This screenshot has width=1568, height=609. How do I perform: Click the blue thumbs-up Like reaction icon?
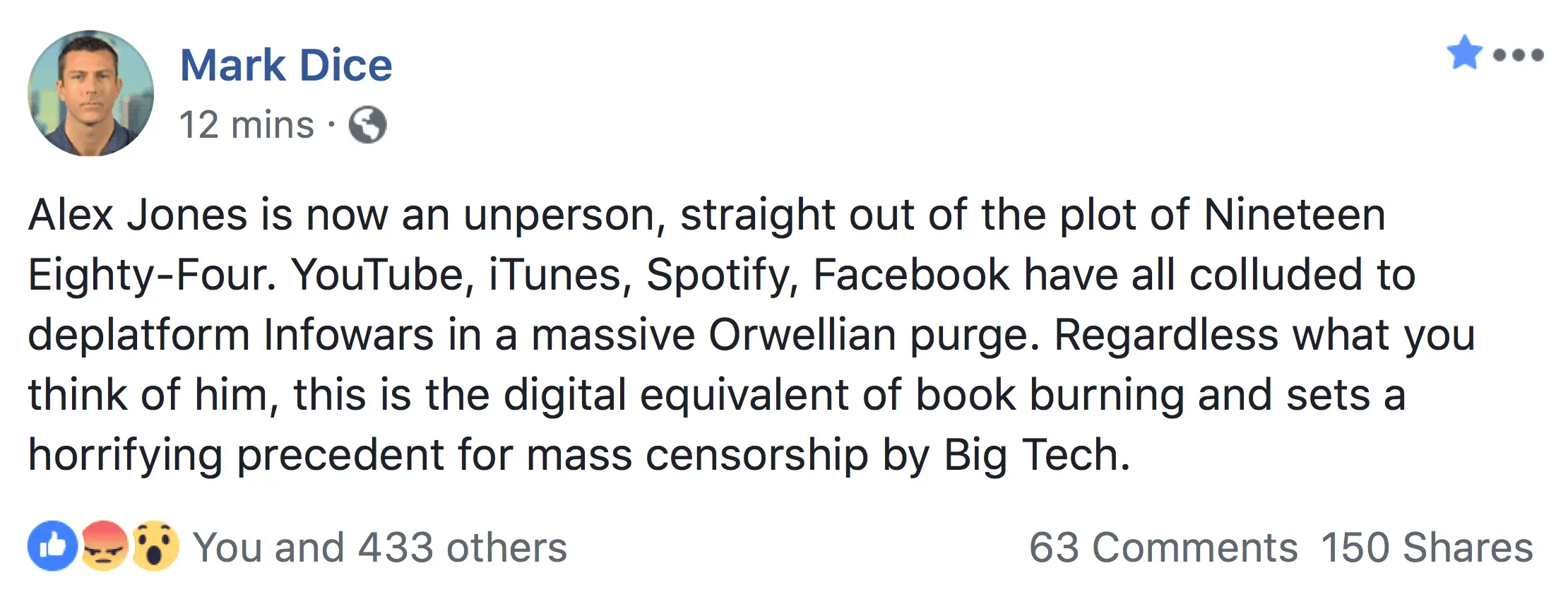coord(52,546)
